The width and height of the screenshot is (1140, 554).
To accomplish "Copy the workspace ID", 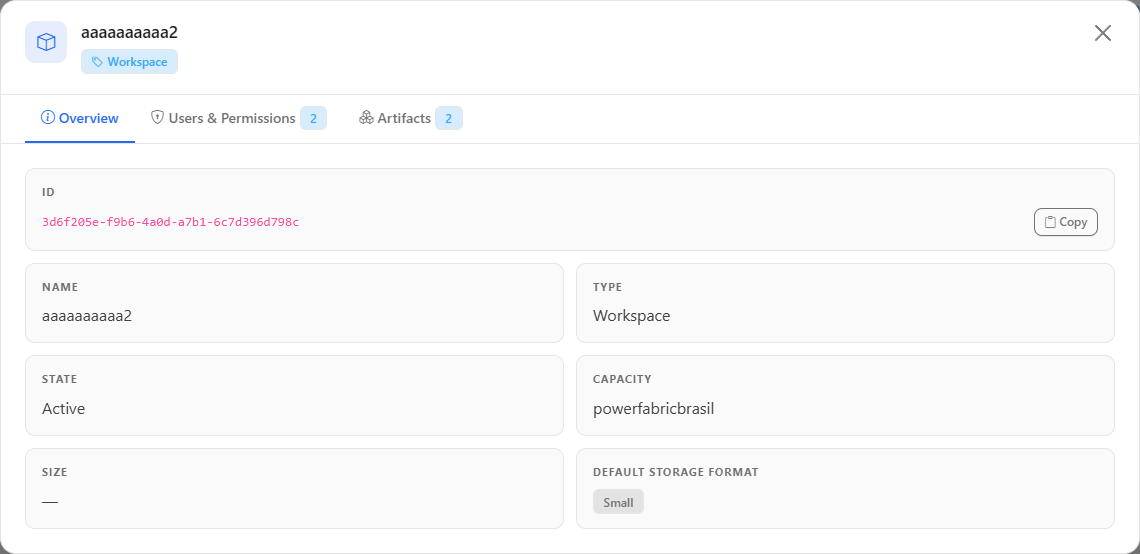I will pyautogui.click(x=1065, y=222).
